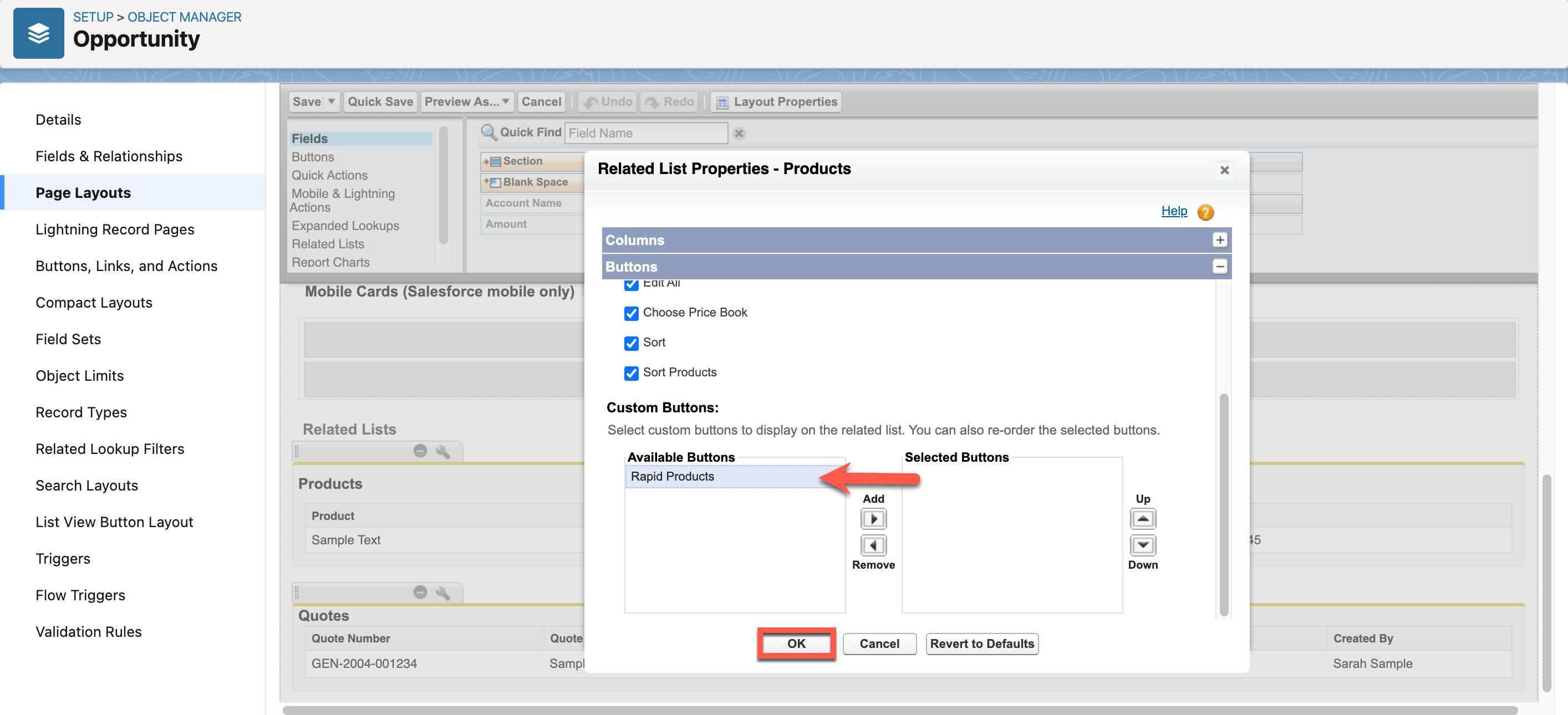This screenshot has height=715, width=1568.
Task: Click the Undo toolbar button
Action: [x=607, y=101]
